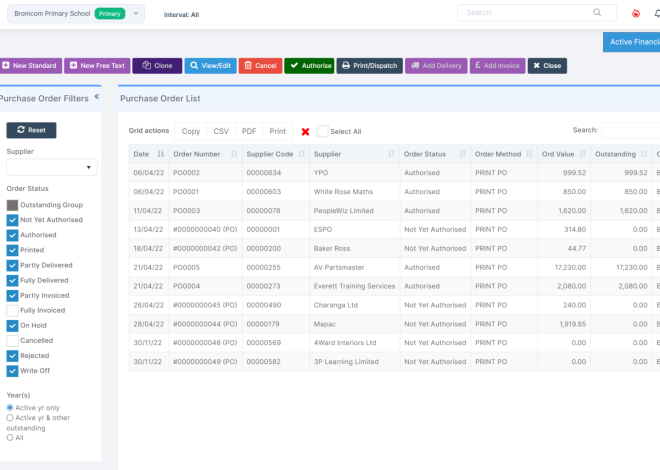This screenshot has width=660, height=470.
Task: Sort by the Order Number column
Action: pyautogui.click(x=205, y=154)
